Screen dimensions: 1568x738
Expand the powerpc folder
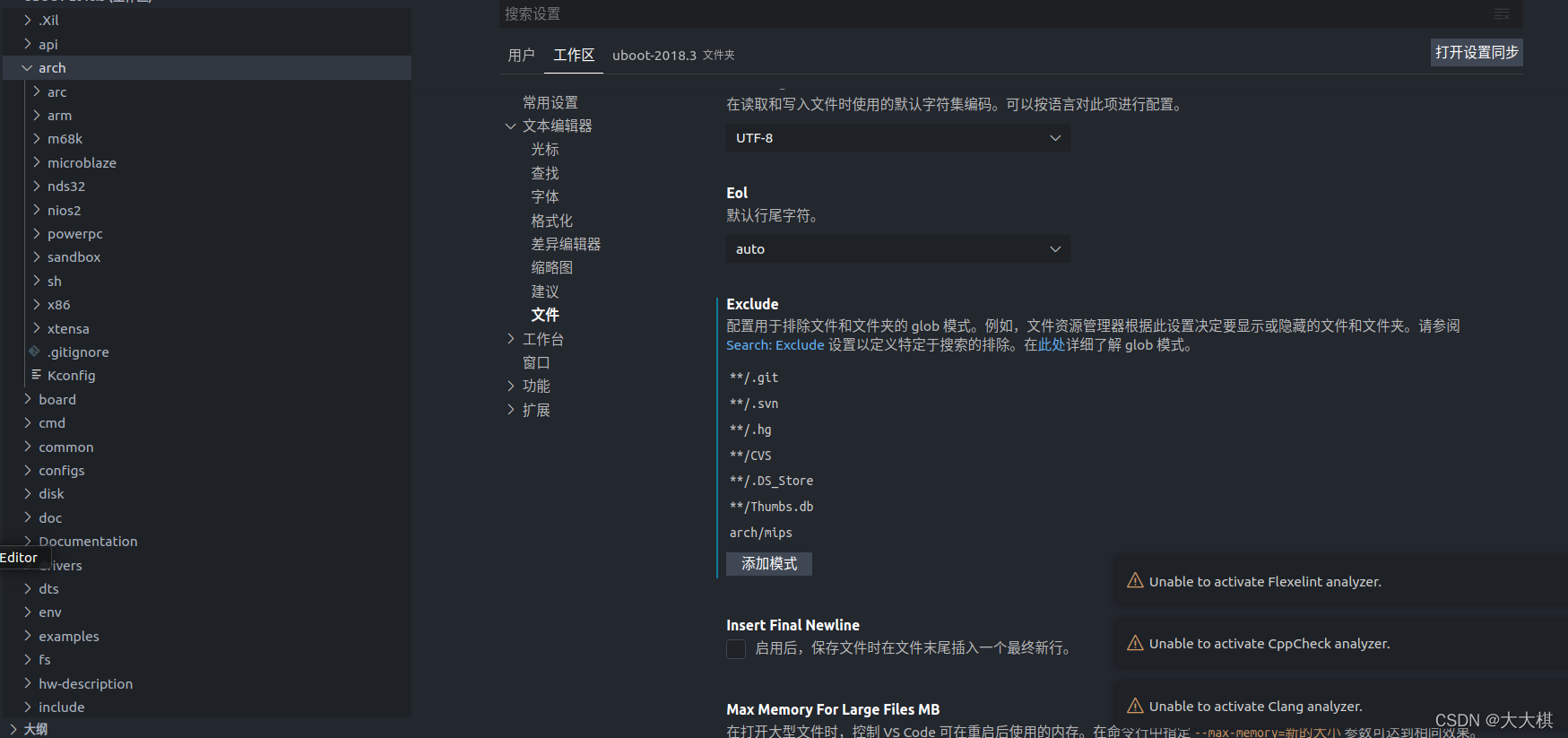(37, 233)
